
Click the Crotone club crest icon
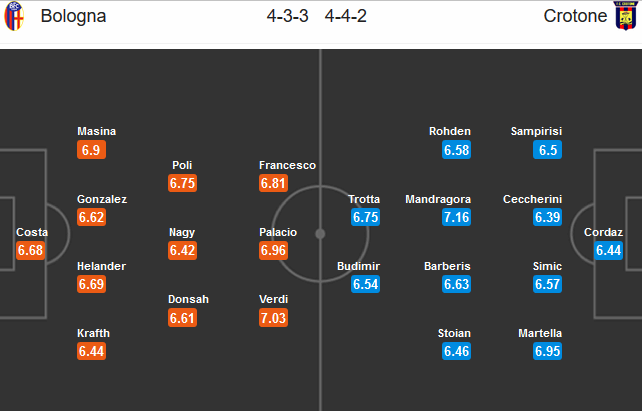(x=626, y=16)
